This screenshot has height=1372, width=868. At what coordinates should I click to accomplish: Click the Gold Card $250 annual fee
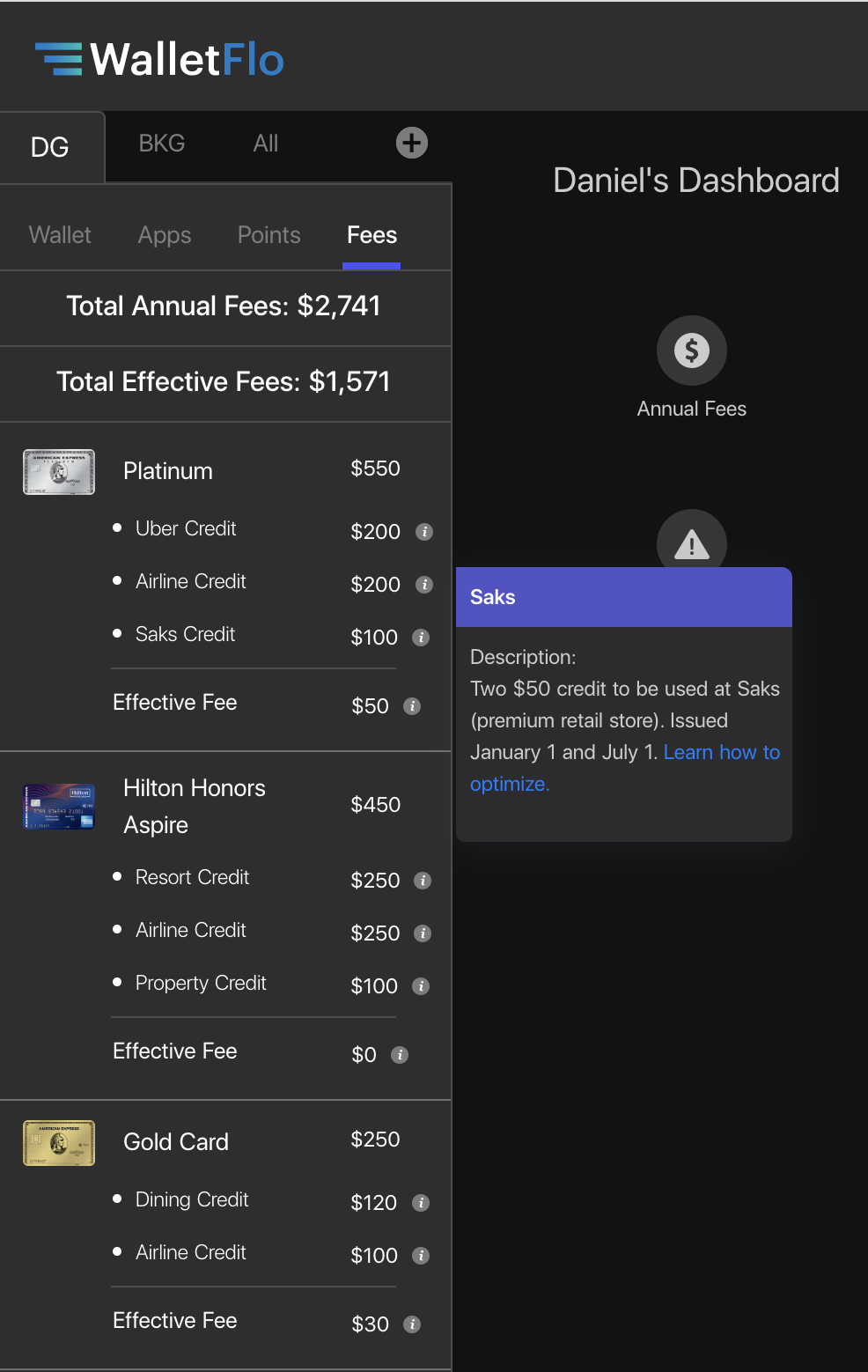(x=376, y=1140)
